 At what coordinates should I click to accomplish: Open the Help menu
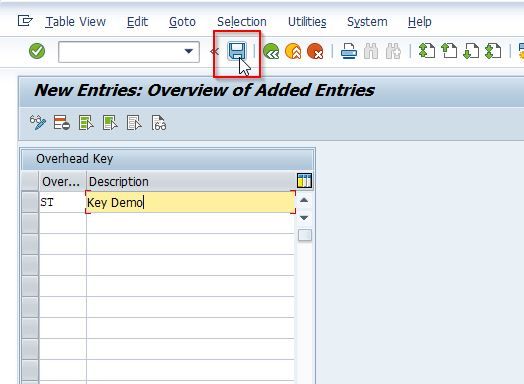[x=419, y=22]
